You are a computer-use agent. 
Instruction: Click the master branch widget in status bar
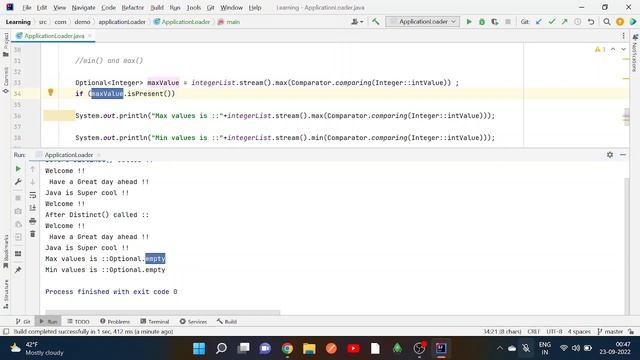[x=610, y=331]
